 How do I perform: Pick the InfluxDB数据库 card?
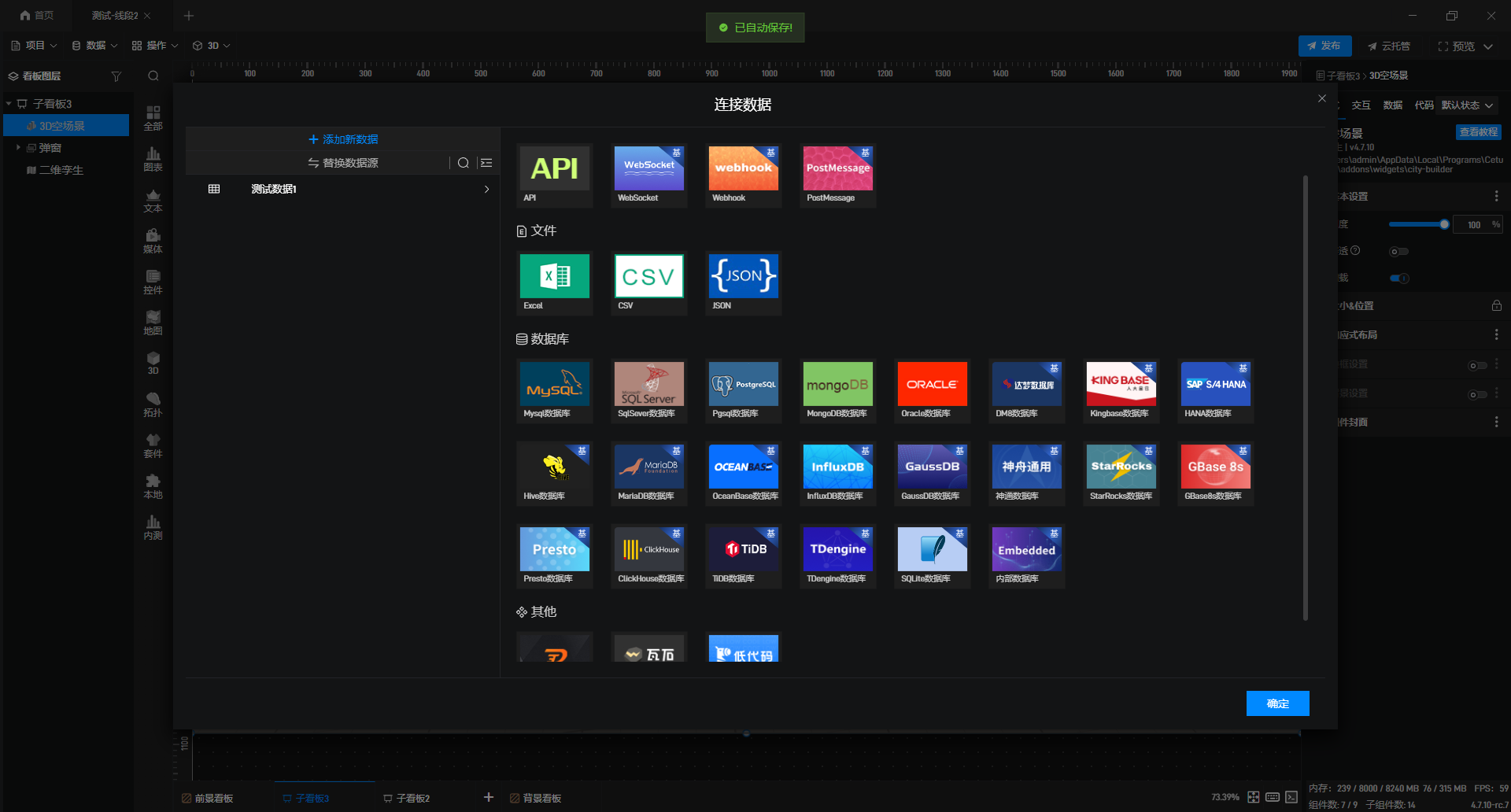click(838, 474)
